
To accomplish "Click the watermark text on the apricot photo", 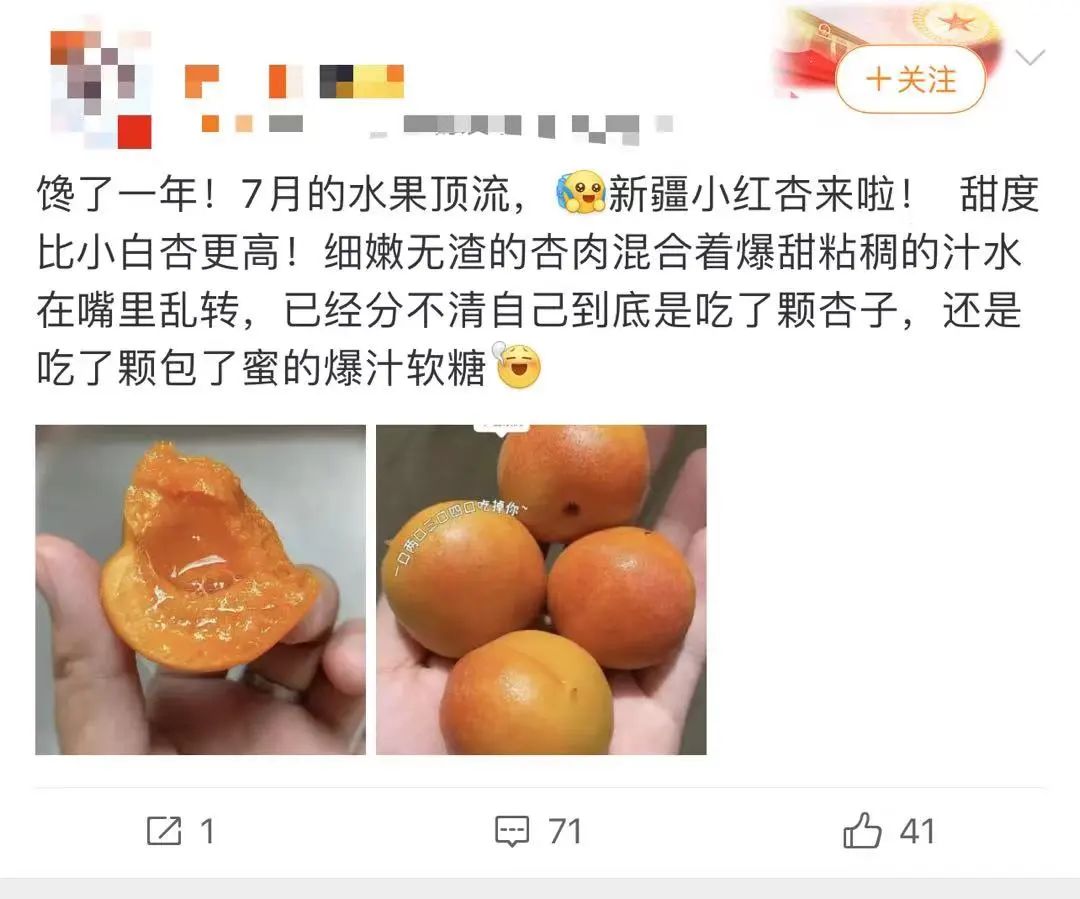I will (459, 534).
